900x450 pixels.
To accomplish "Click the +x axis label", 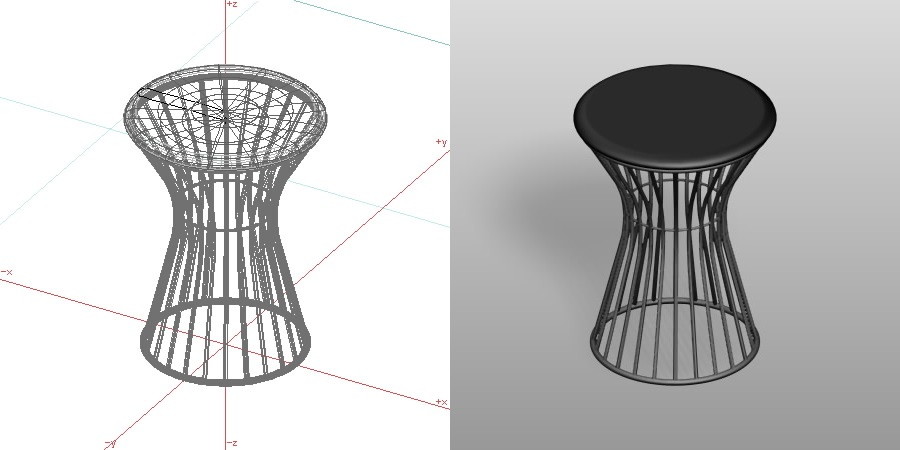I will (441, 402).
